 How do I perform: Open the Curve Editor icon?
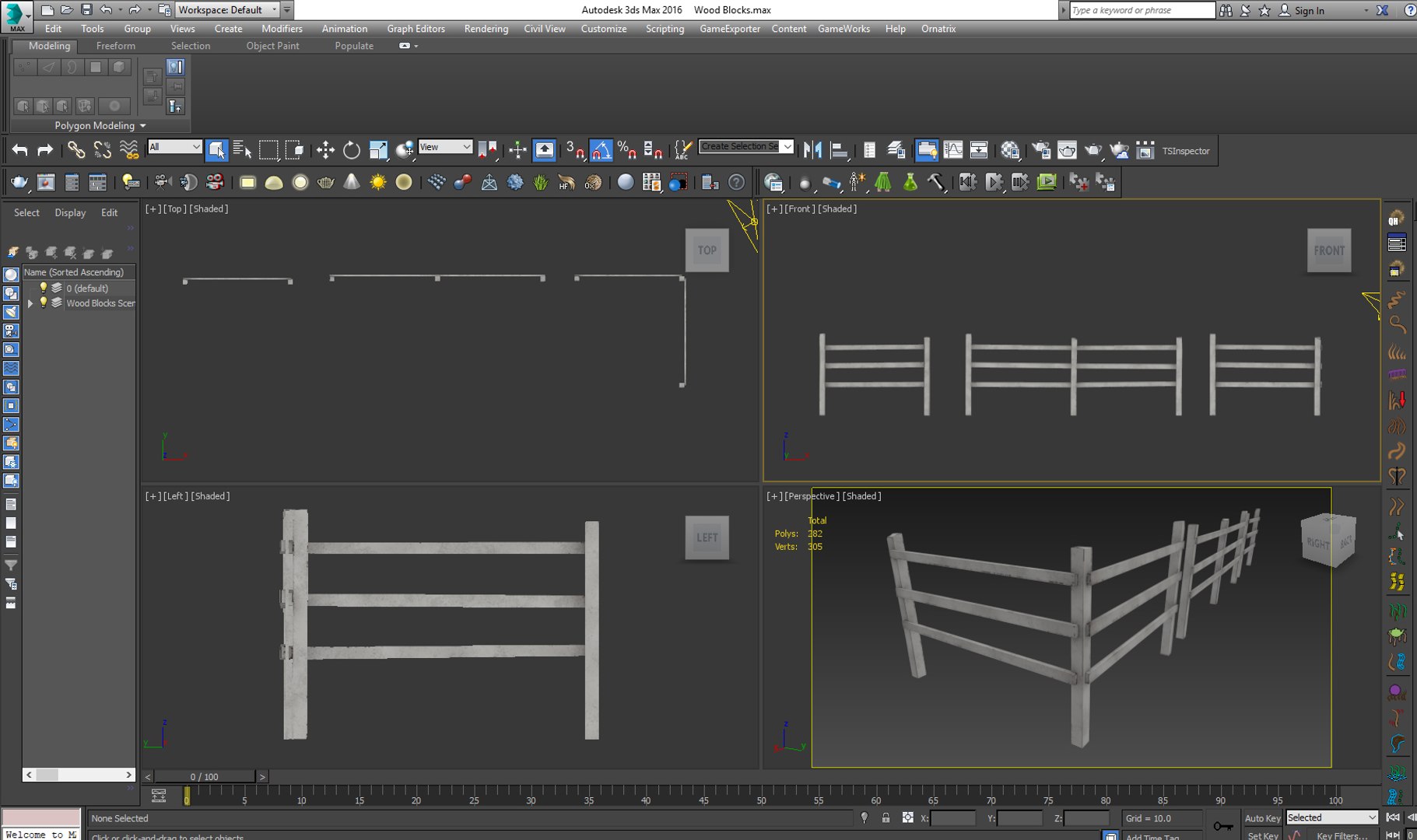coord(952,150)
